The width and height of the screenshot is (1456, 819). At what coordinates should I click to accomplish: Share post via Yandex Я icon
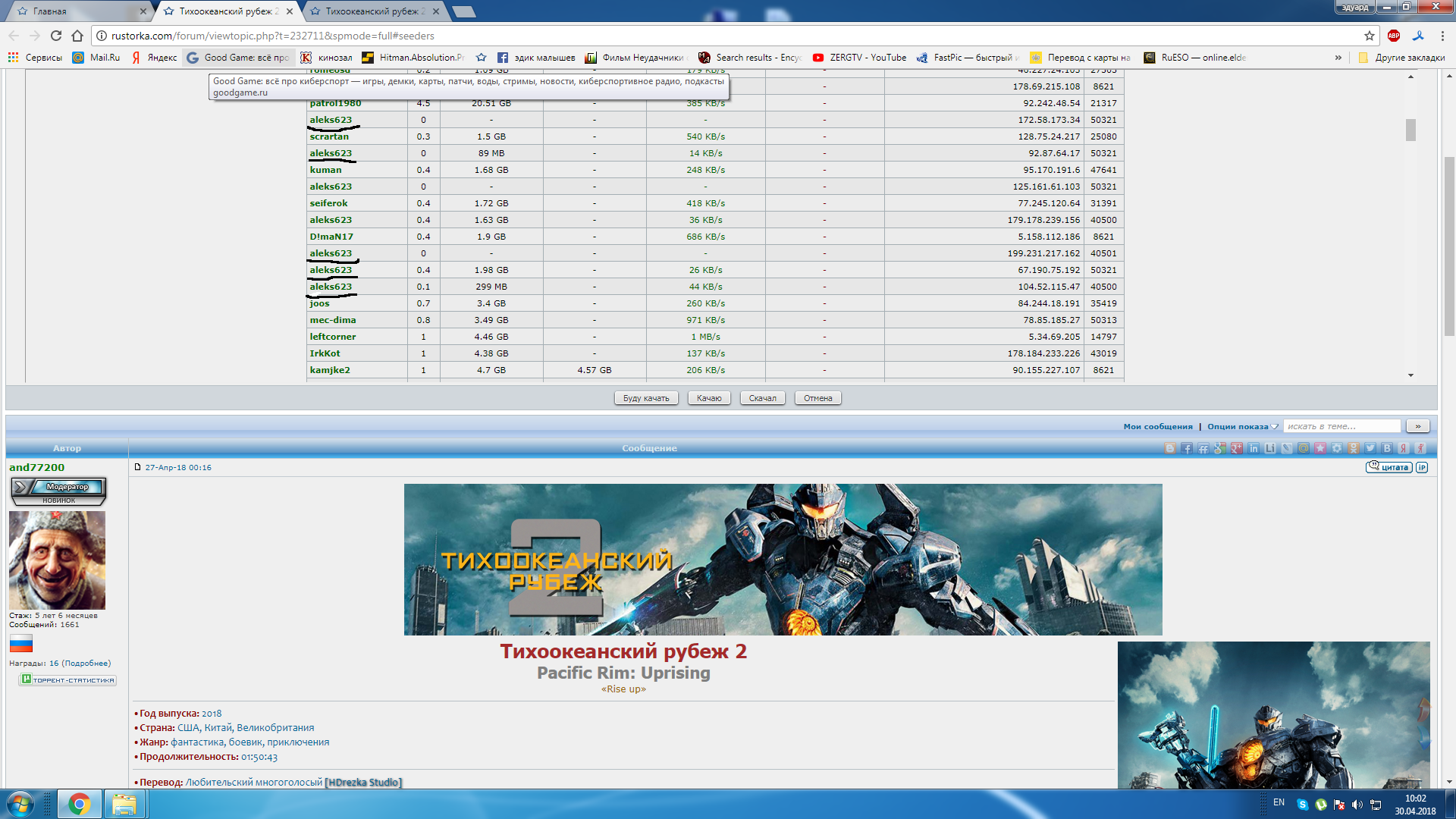pyautogui.click(x=1404, y=448)
